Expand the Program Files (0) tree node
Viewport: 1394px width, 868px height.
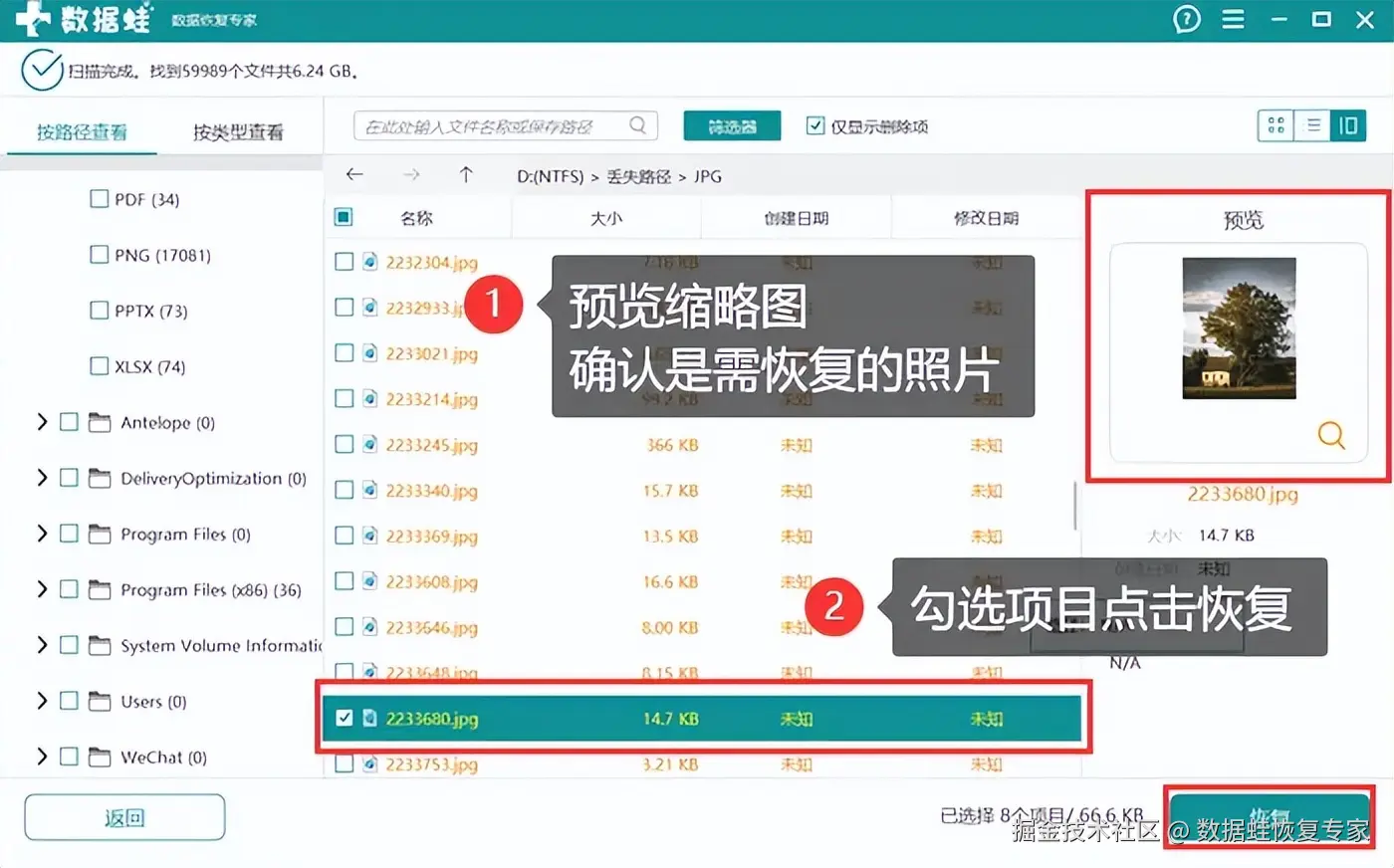click(x=42, y=534)
